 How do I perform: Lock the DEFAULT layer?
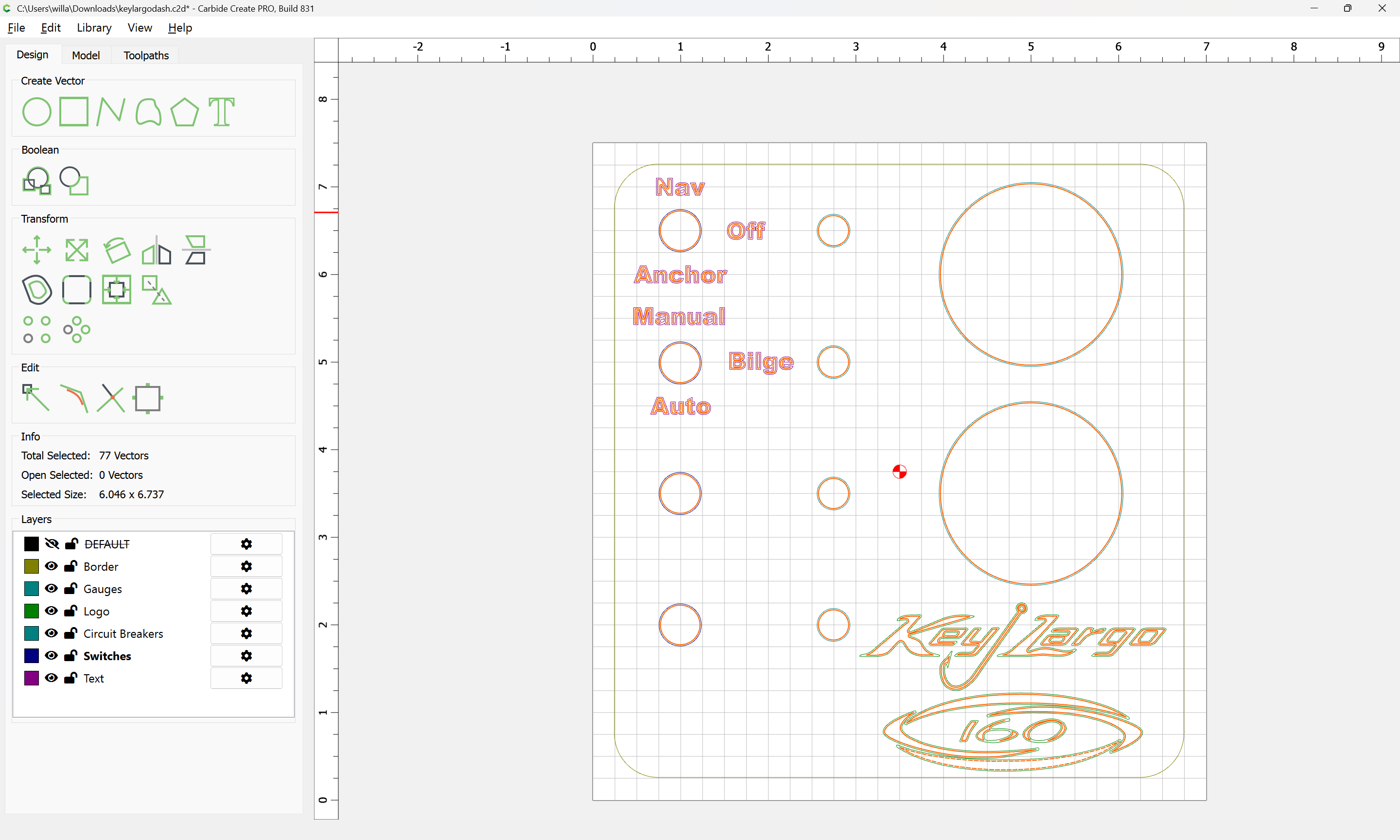pyautogui.click(x=71, y=544)
